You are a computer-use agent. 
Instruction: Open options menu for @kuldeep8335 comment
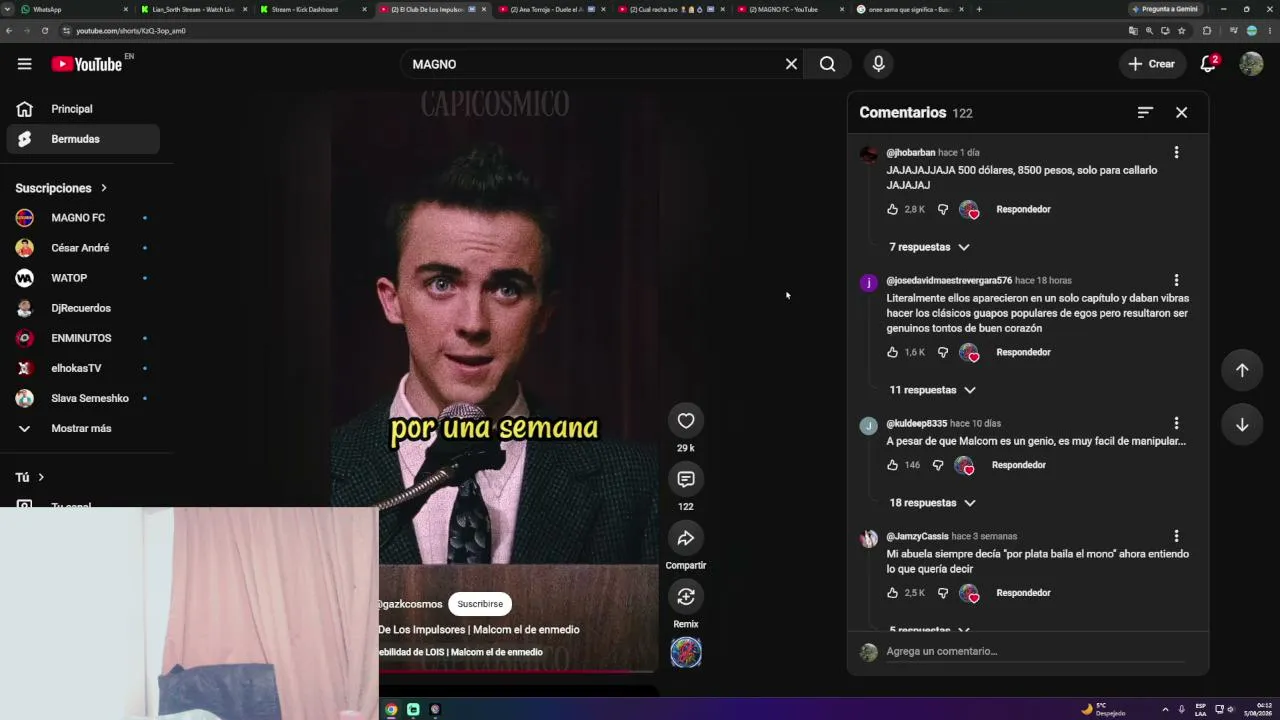click(x=1176, y=423)
